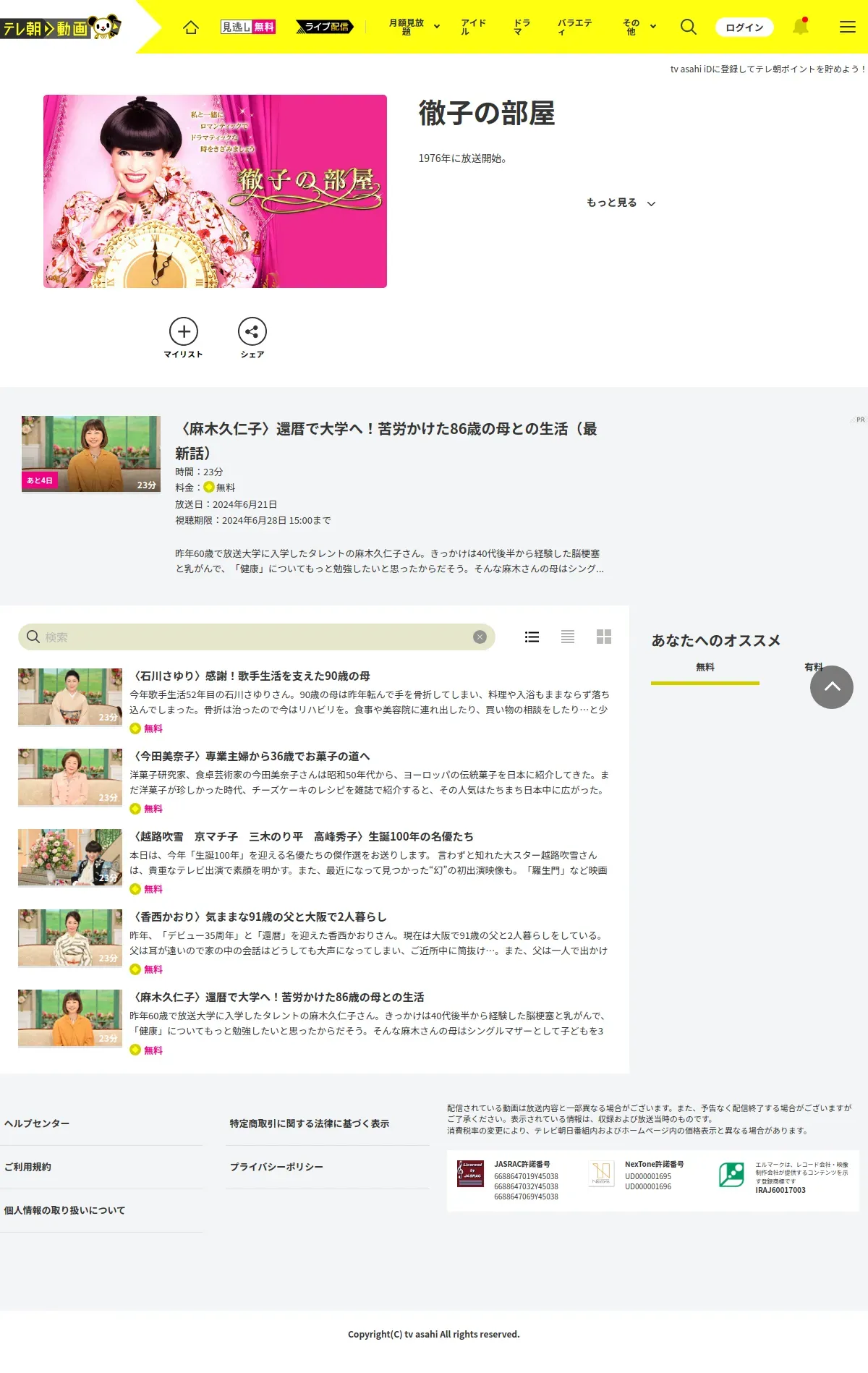The width and height of the screenshot is (868, 1373).
Task: Open 〈今田美奈子〉専業主婦 episode title
Action: 250,756
